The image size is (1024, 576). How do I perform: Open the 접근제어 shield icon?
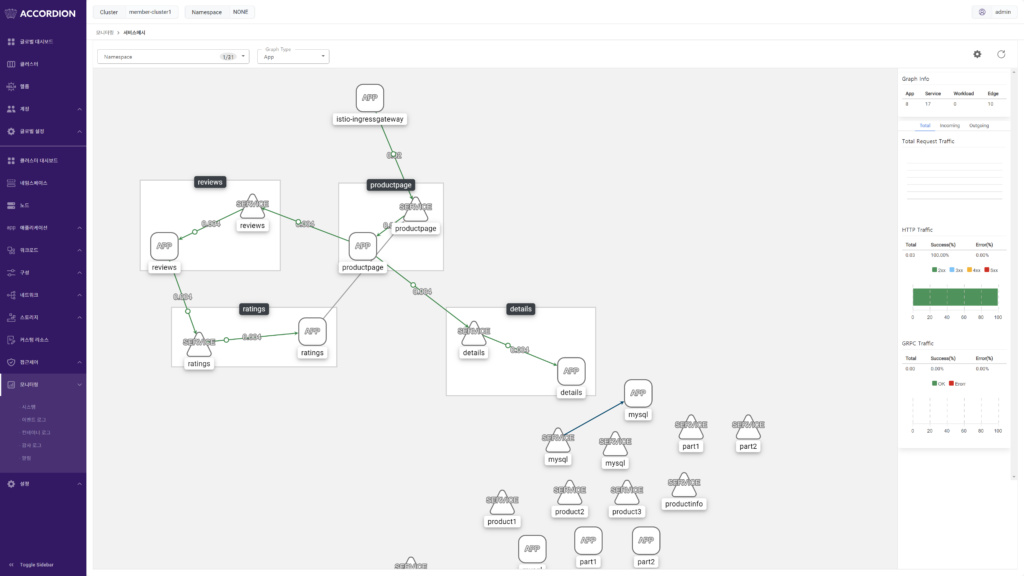[11, 362]
